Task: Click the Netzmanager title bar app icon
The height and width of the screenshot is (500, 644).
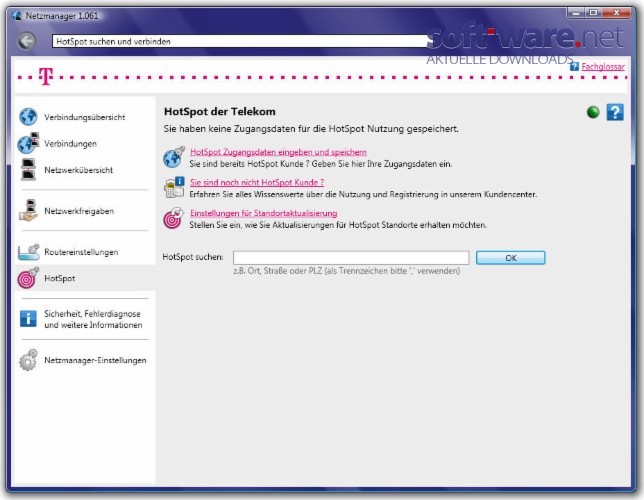Action: (16, 16)
